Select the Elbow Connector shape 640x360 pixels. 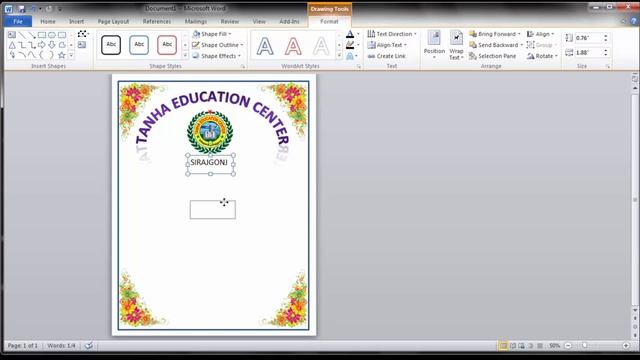pos(22,45)
